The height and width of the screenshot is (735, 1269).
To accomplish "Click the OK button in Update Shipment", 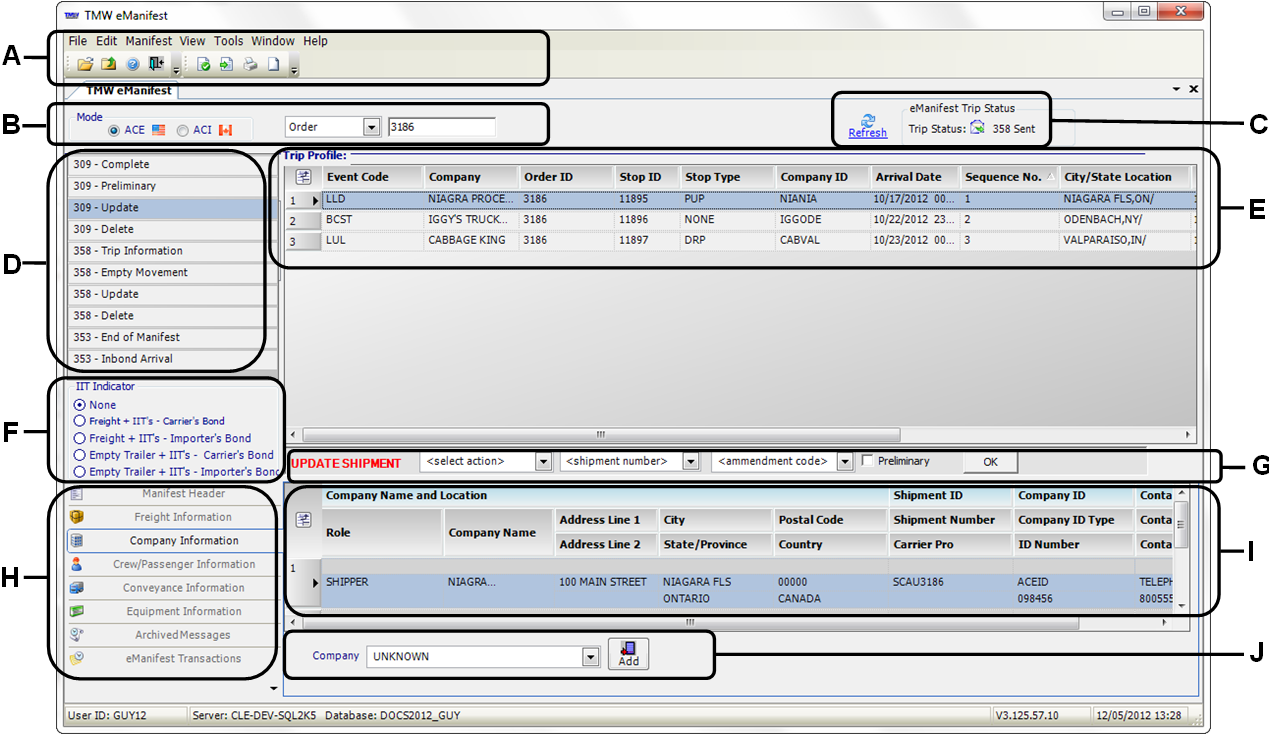I will click(x=990, y=462).
